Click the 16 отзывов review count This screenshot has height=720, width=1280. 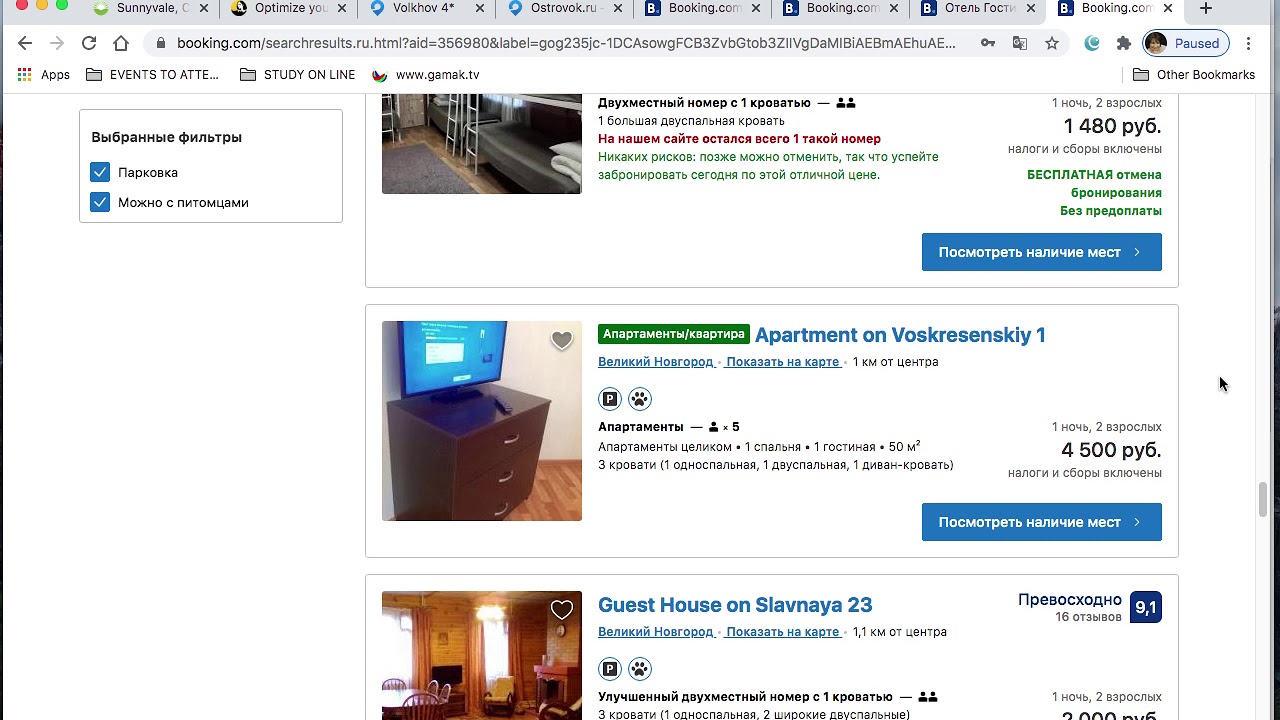click(x=1088, y=617)
